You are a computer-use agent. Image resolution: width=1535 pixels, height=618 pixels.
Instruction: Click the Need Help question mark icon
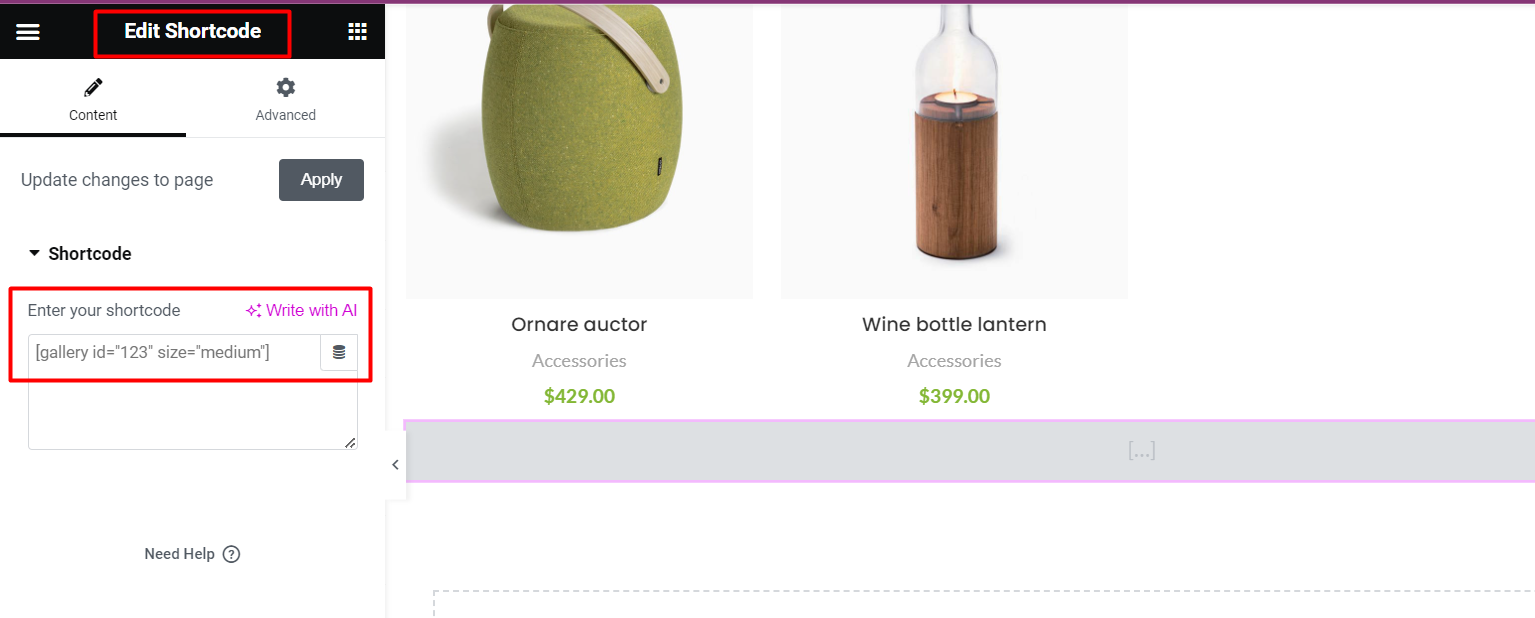[x=231, y=554]
